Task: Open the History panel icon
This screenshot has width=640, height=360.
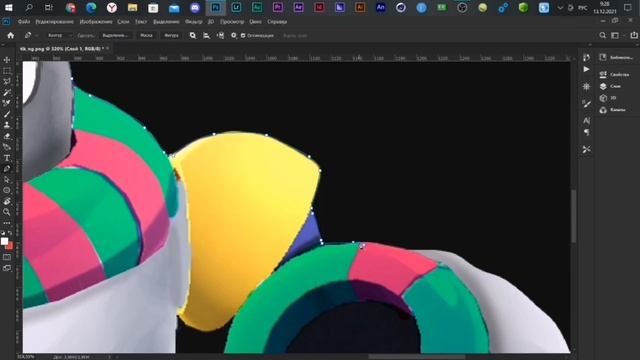Action: 587,58
